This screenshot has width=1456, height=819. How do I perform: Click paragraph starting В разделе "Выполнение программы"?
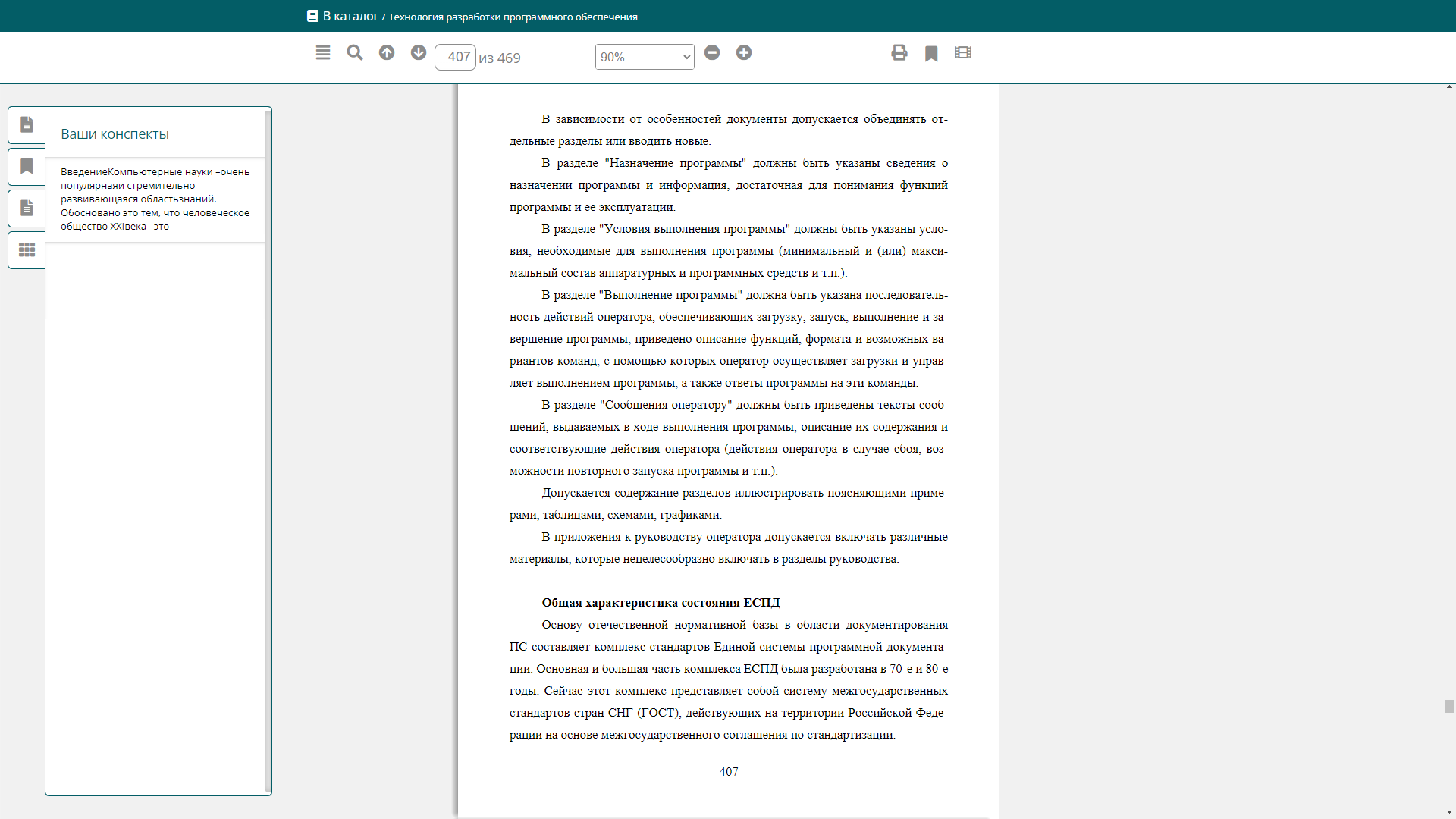tap(729, 339)
